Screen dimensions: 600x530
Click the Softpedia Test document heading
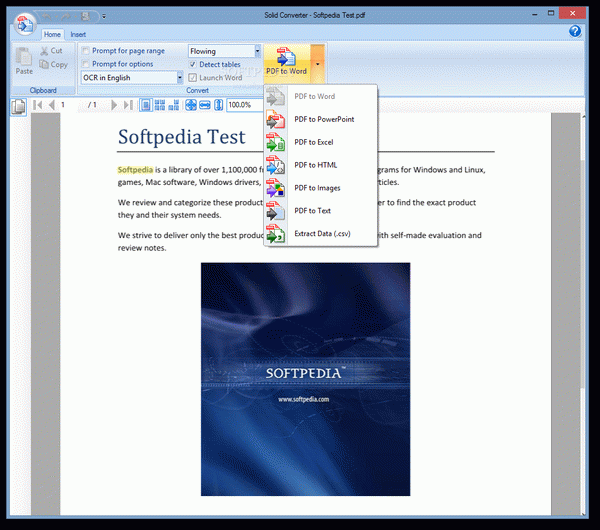coord(181,137)
